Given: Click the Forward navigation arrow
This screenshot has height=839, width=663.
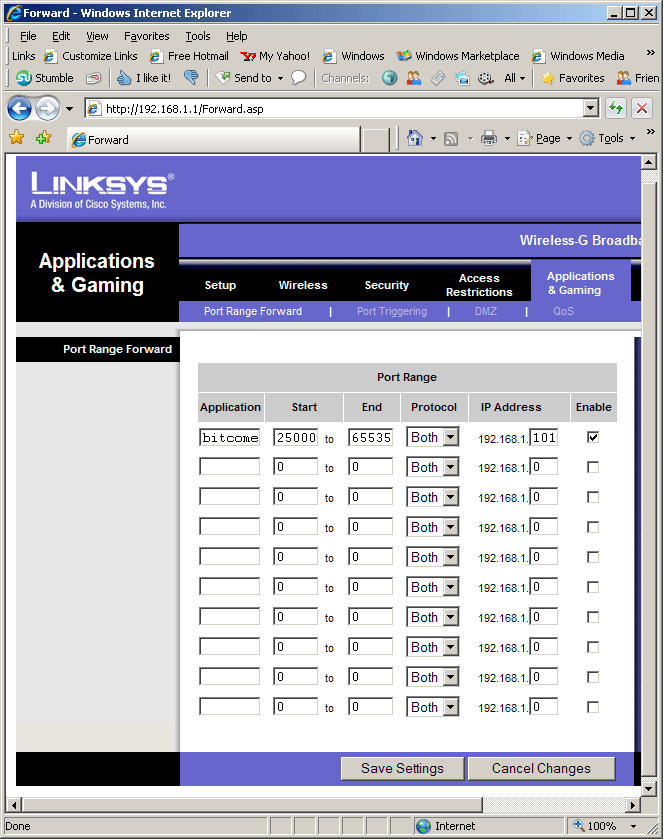Looking at the screenshot, I should tap(48, 109).
